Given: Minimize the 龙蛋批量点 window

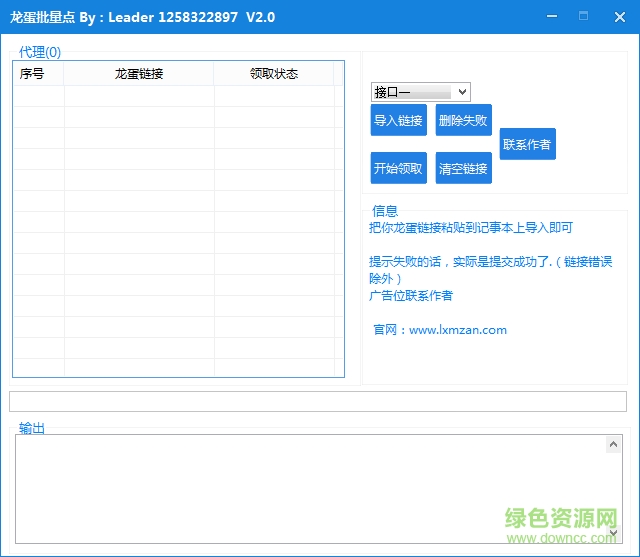Looking at the screenshot, I should [552, 17].
